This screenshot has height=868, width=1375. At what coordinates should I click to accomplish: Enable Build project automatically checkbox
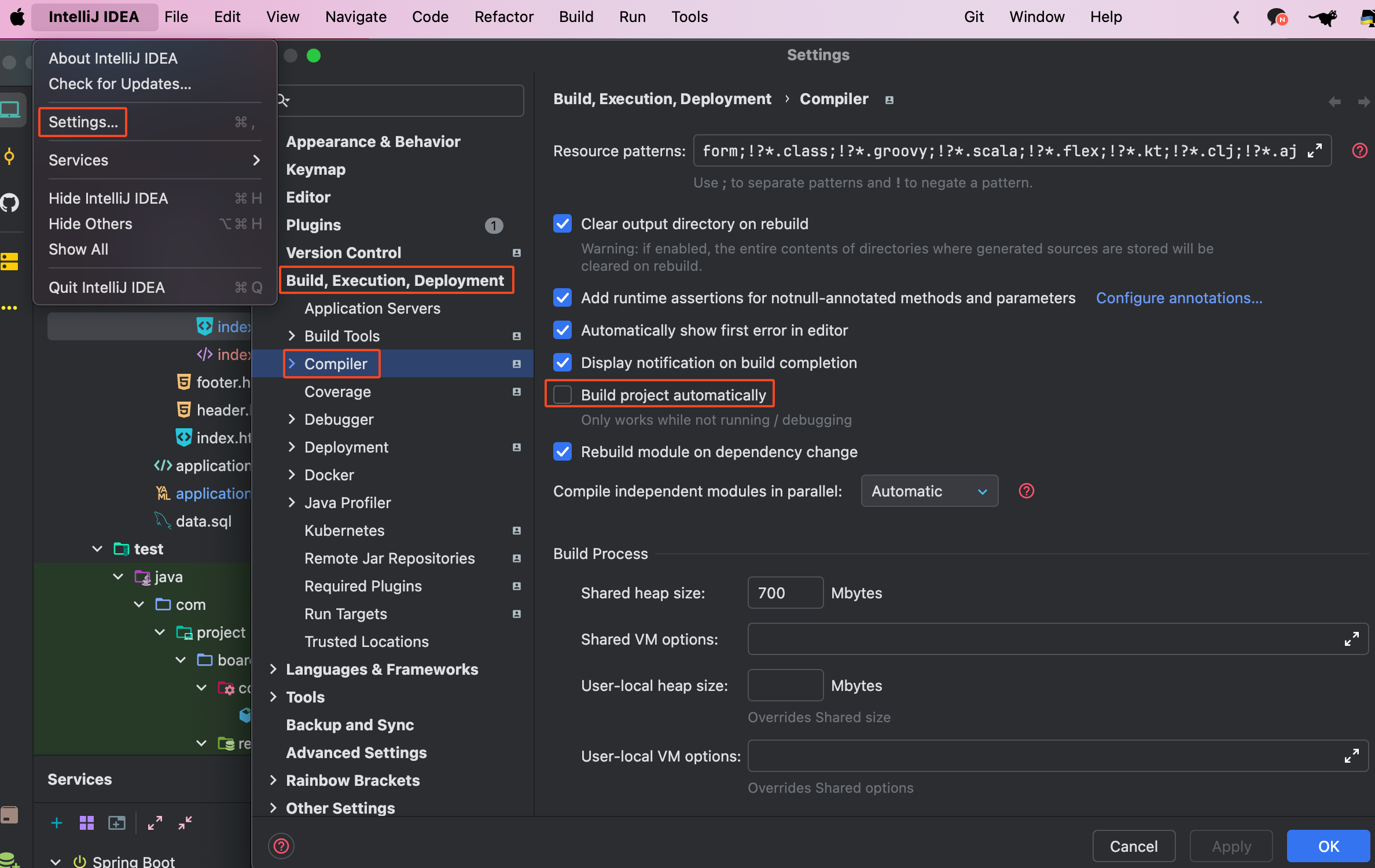click(562, 395)
